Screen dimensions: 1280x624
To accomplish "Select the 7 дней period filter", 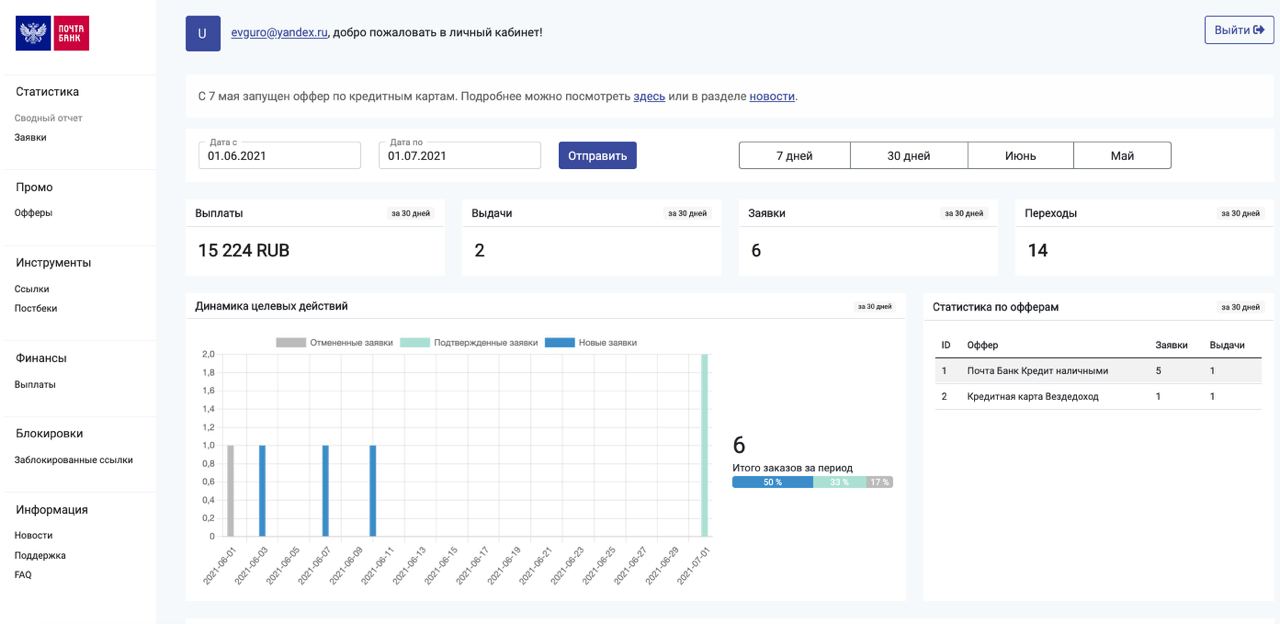I will point(794,156).
